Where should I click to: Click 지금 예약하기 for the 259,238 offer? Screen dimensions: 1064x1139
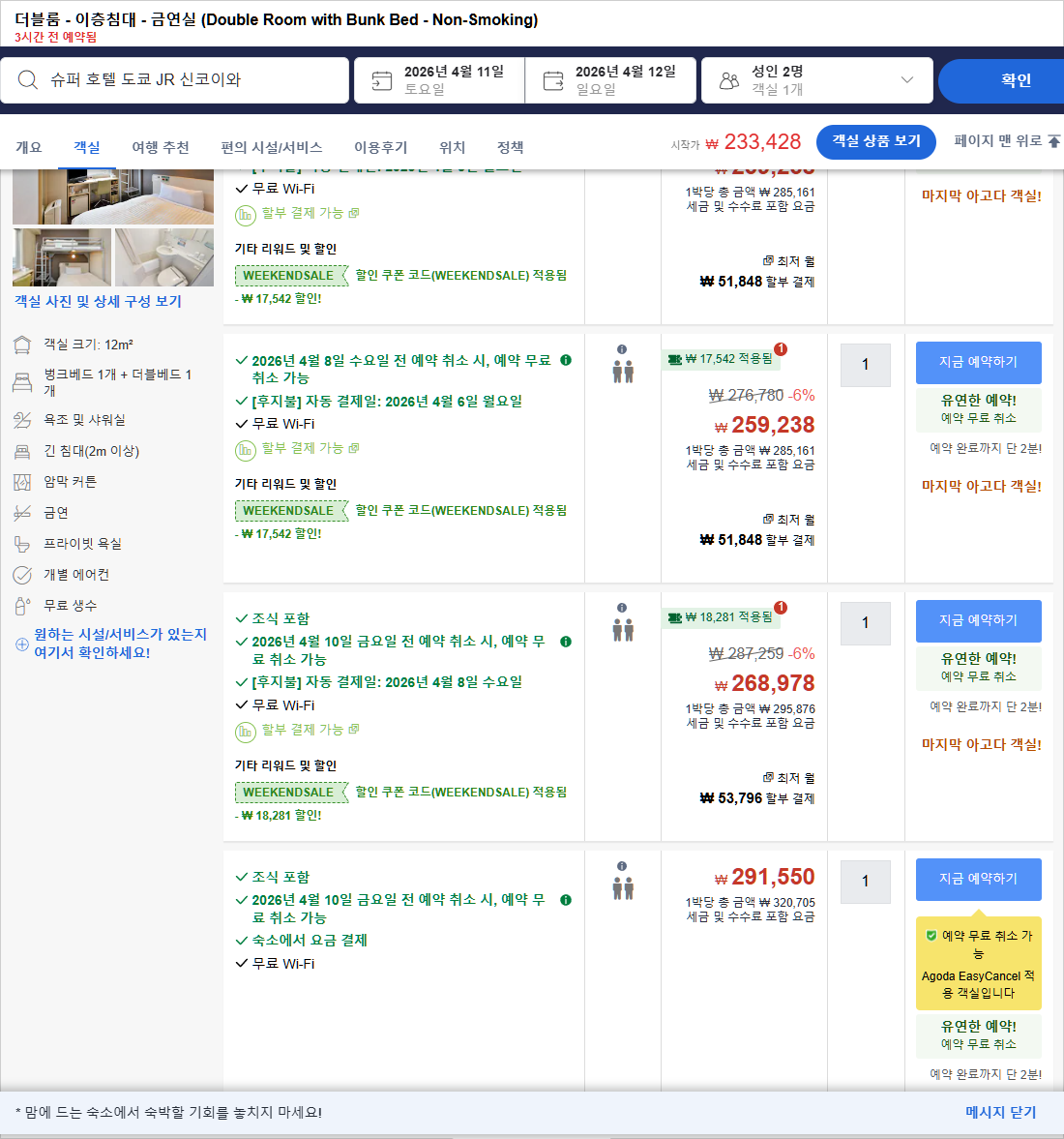coord(978,363)
